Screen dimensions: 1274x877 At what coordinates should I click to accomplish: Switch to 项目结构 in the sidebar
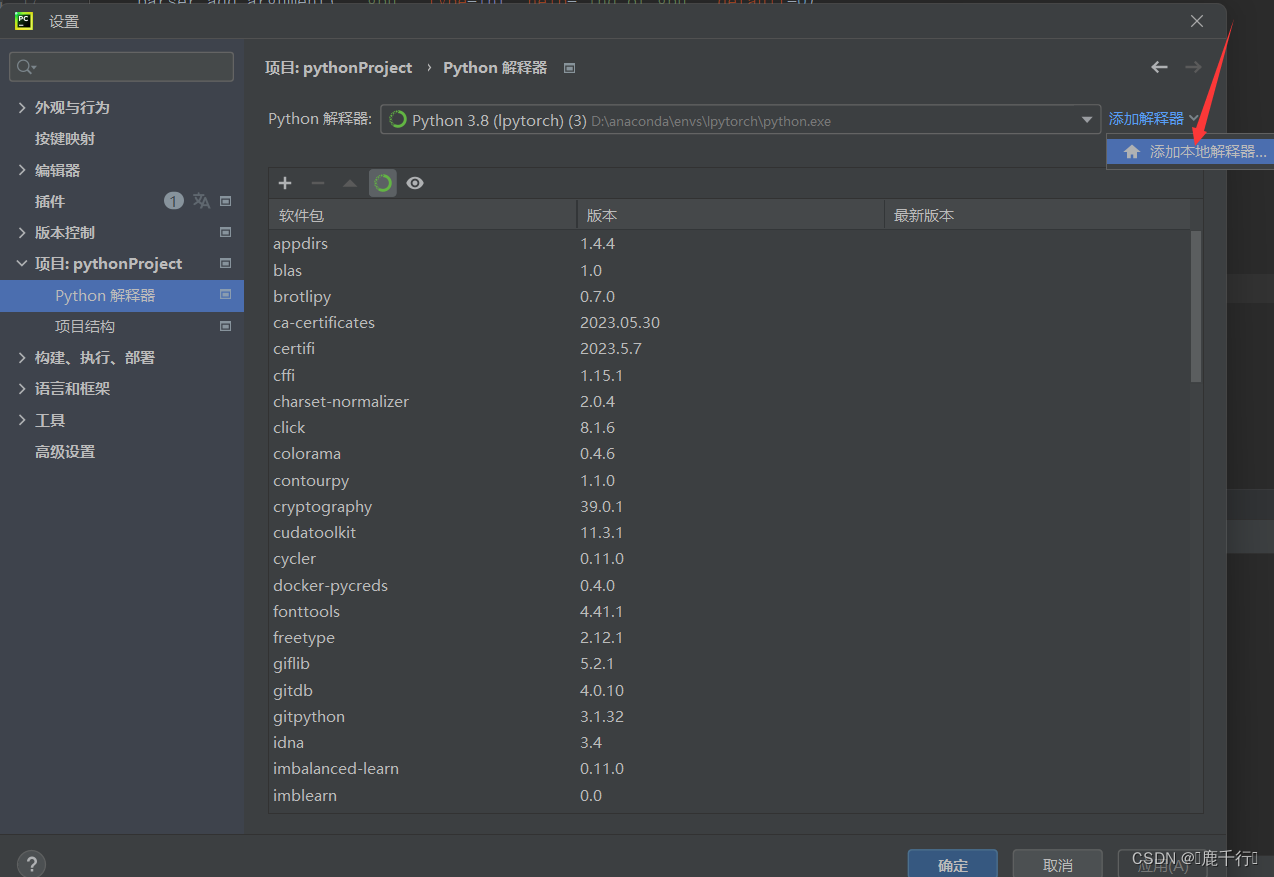[85, 326]
